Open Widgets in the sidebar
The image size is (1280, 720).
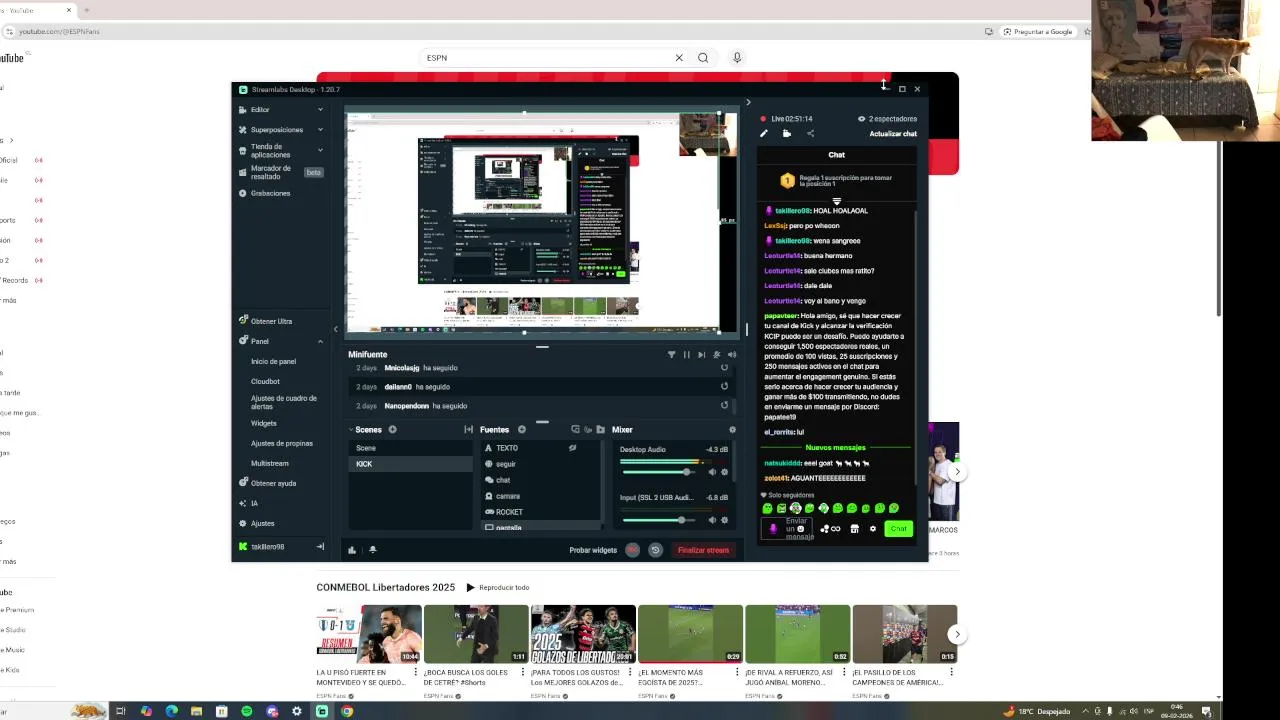click(x=263, y=423)
